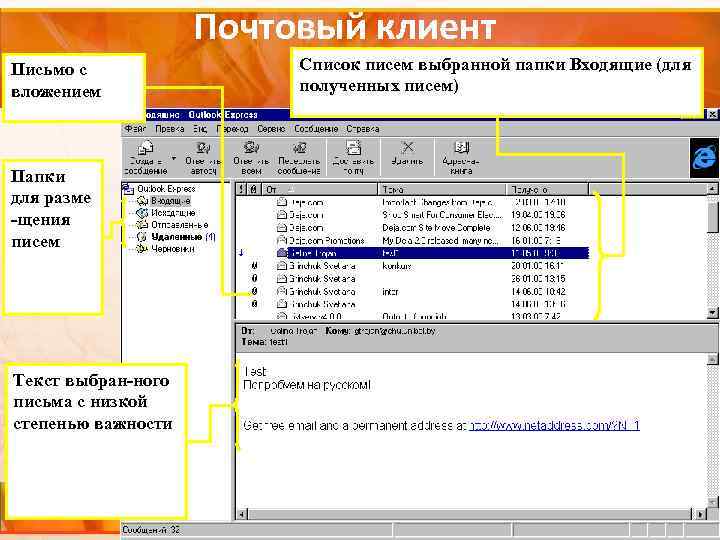The image size is (720, 540).
Task: Click the preview pane scroll-down arrow
Action: pyautogui.click(x=712, y=501)
